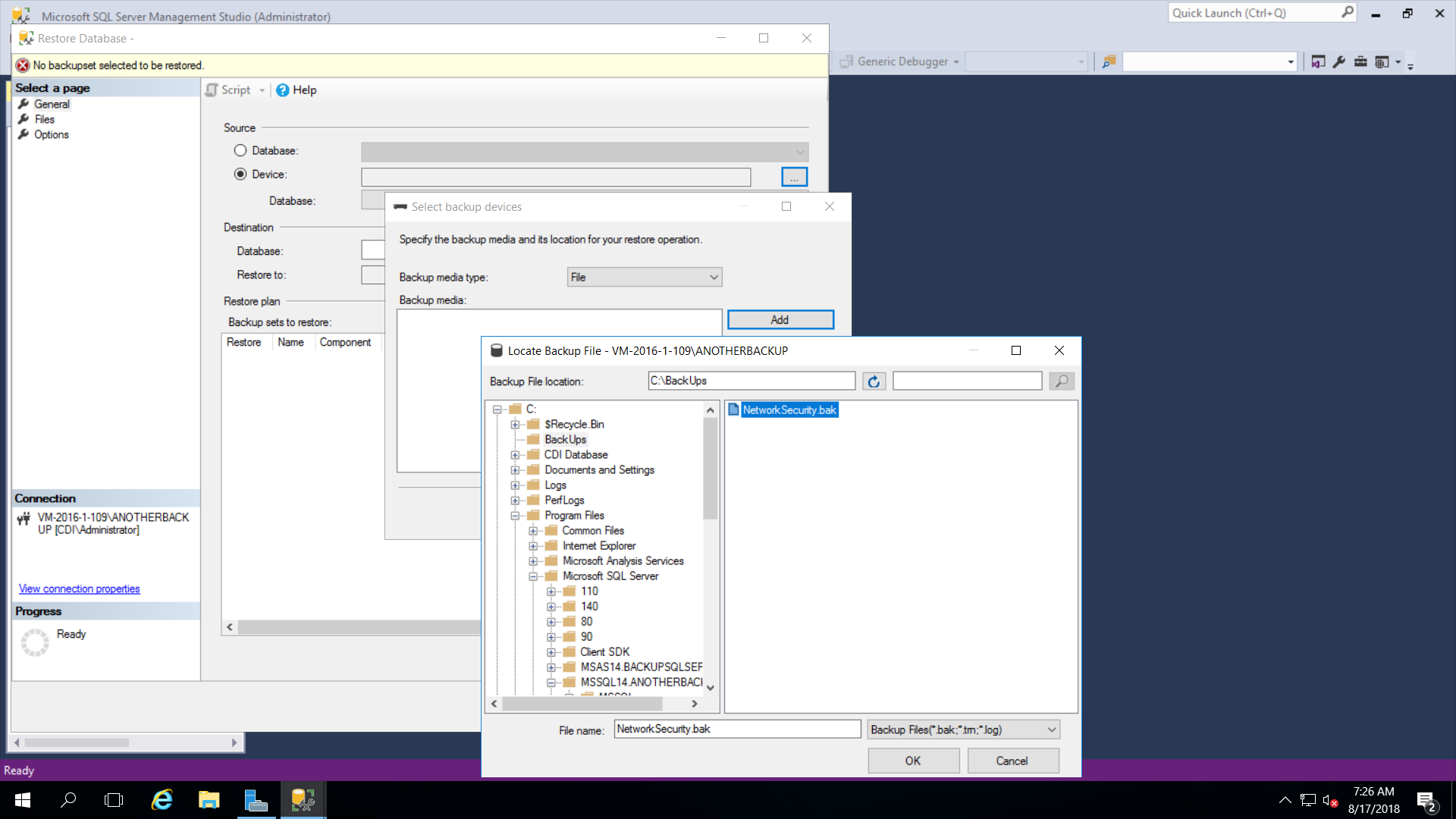Click the system clock on the taskbar

(1373, 800)
